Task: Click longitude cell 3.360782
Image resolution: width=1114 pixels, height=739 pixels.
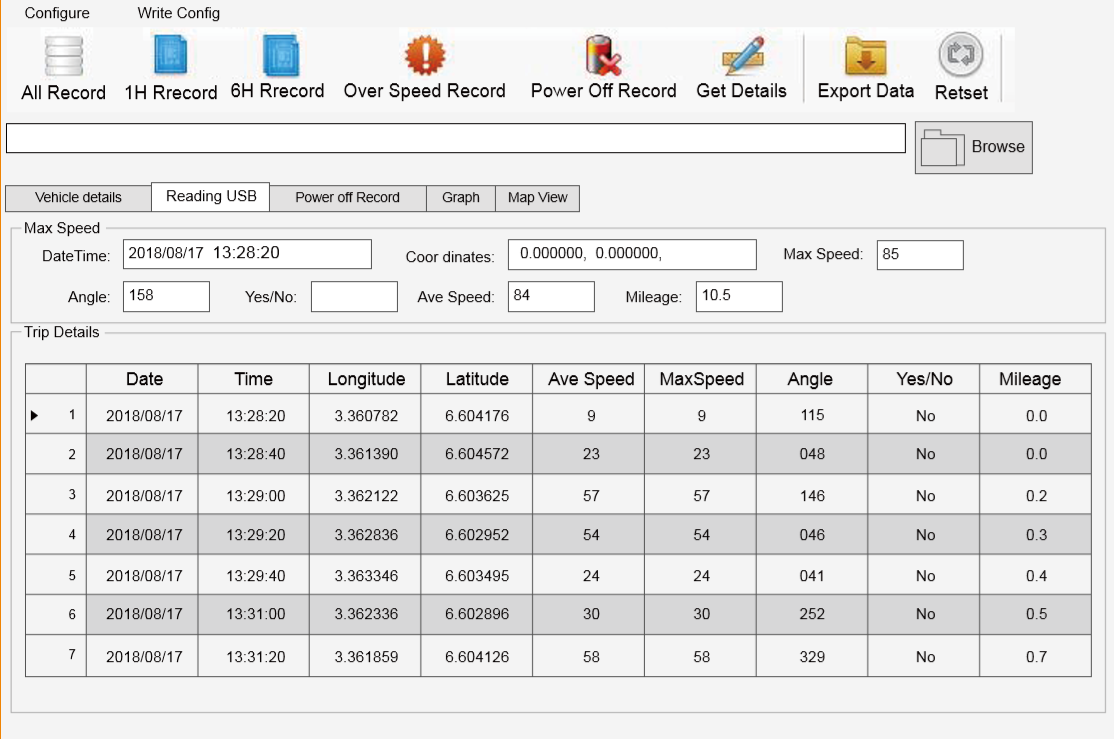Action: (365, 416)
